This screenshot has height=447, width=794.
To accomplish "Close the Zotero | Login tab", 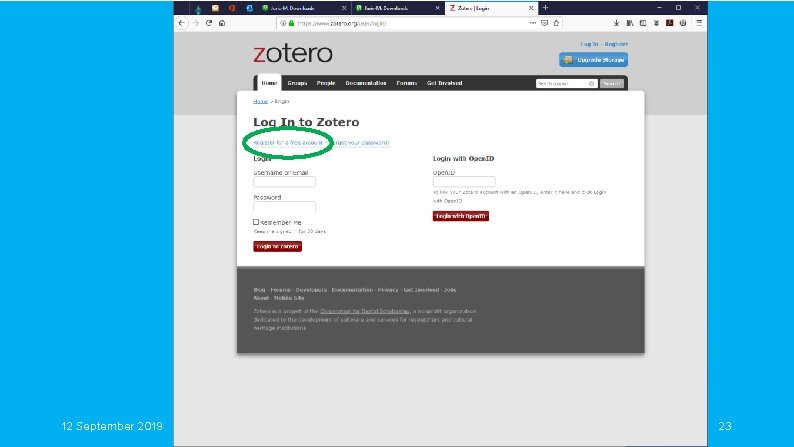I will pyautogui.click(x=531, y=8).
